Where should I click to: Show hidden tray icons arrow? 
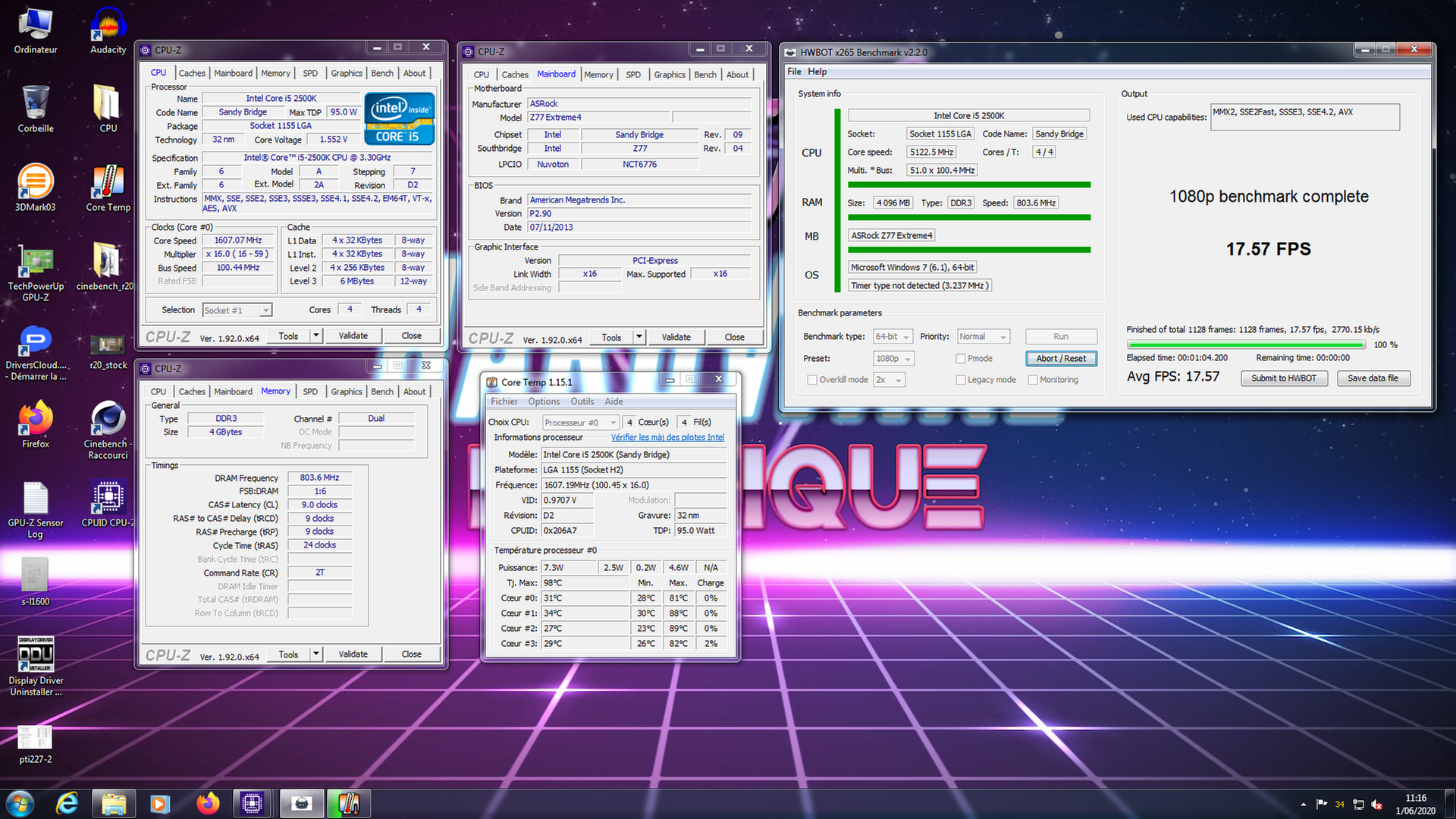coord(1304,805)
